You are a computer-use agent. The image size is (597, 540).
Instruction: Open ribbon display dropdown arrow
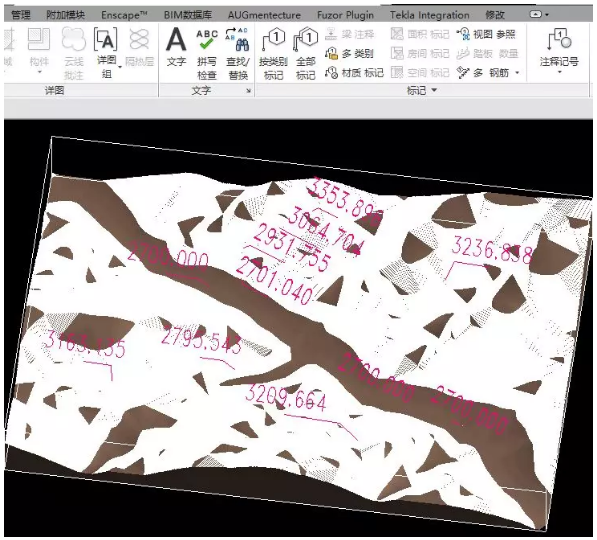547,15
